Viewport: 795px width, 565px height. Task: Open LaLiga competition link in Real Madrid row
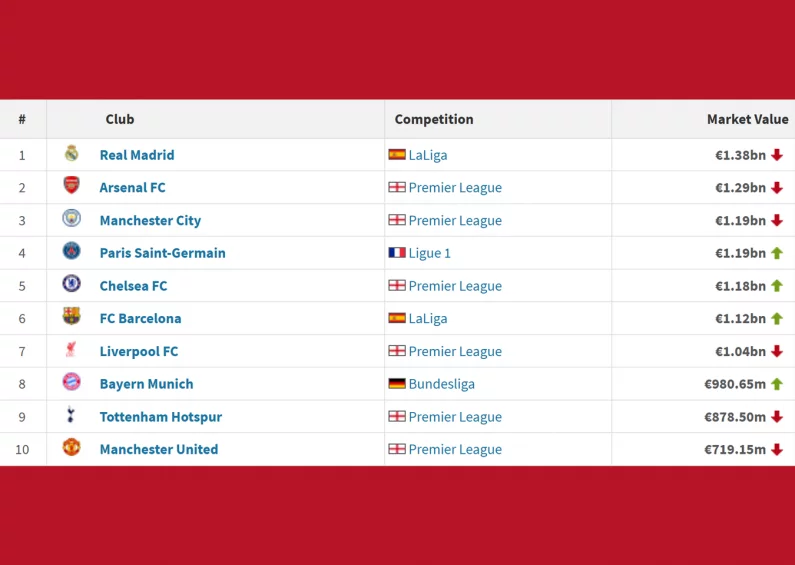[428, 155]
